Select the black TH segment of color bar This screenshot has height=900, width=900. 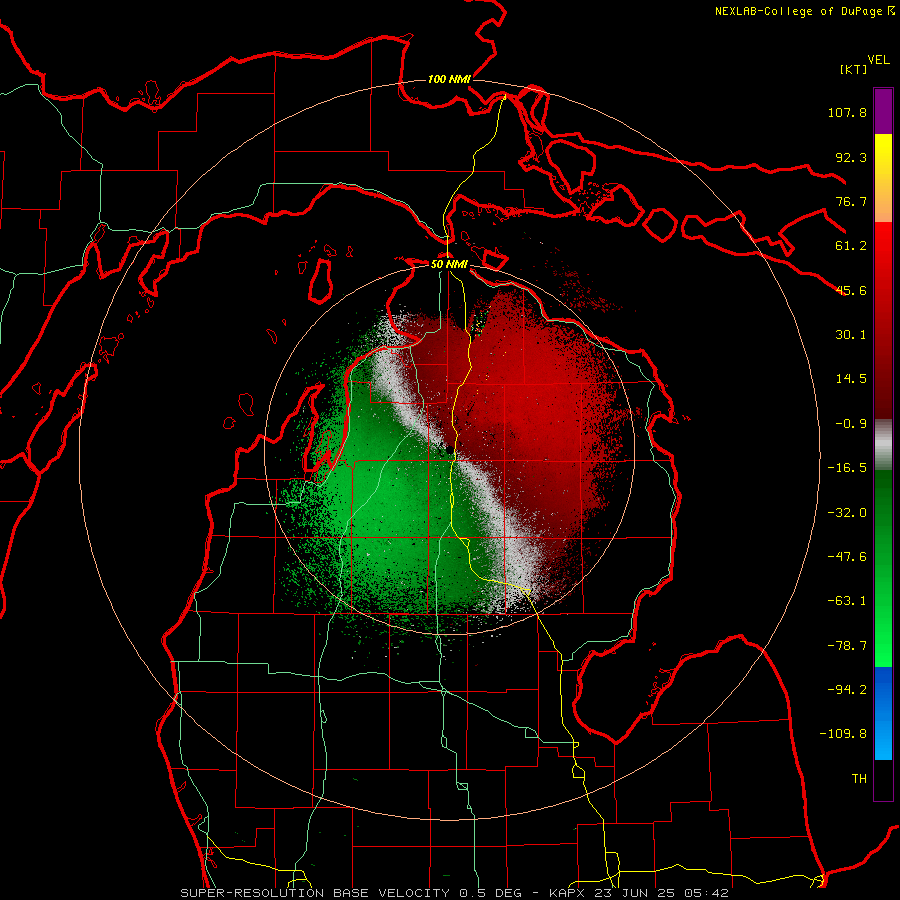pyautogui.click(x=883, y=779)
